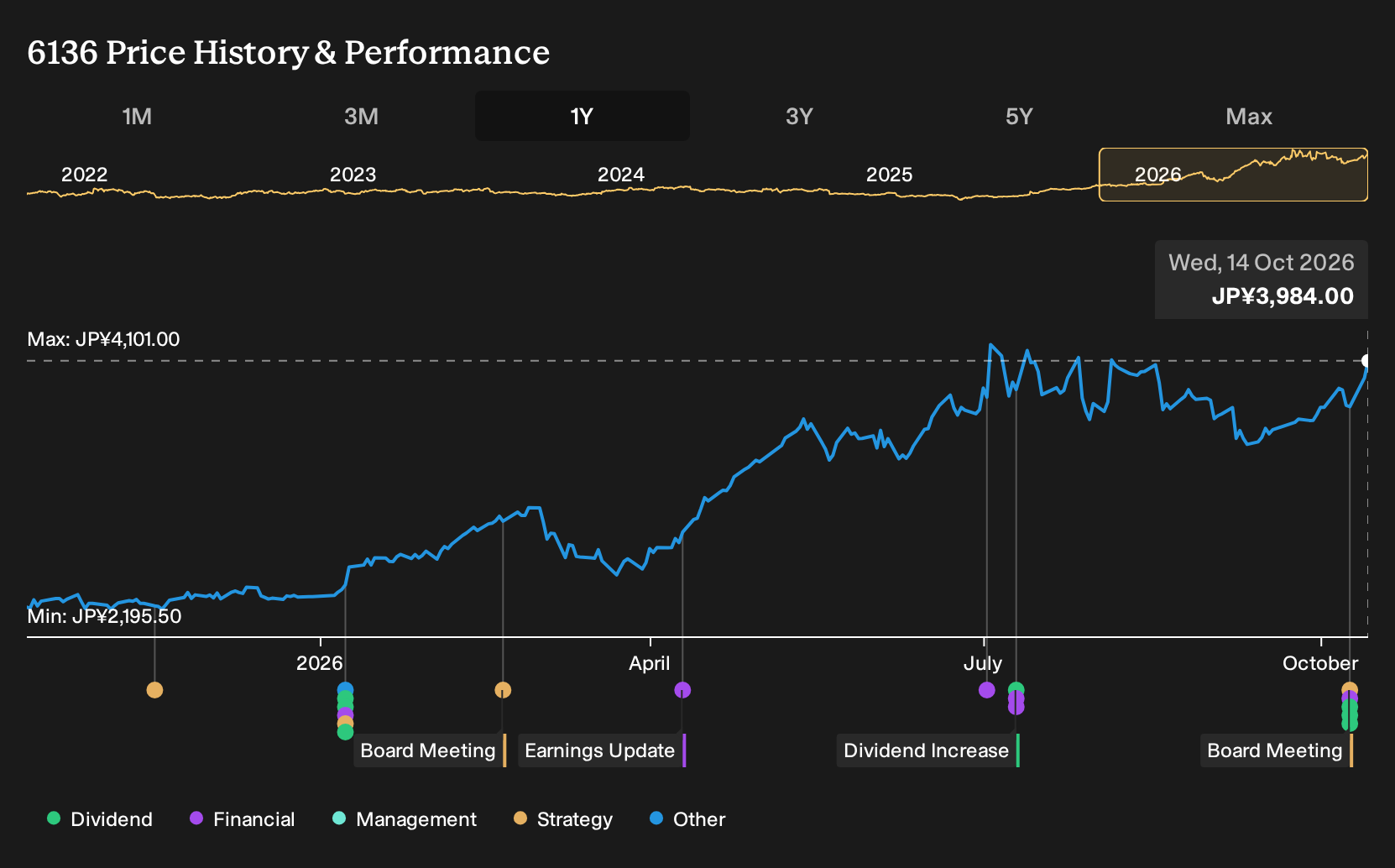The image size is (1395, 868).
Task: Click the highlighted 2026 range selector on overview chart
Action: 1233,175
